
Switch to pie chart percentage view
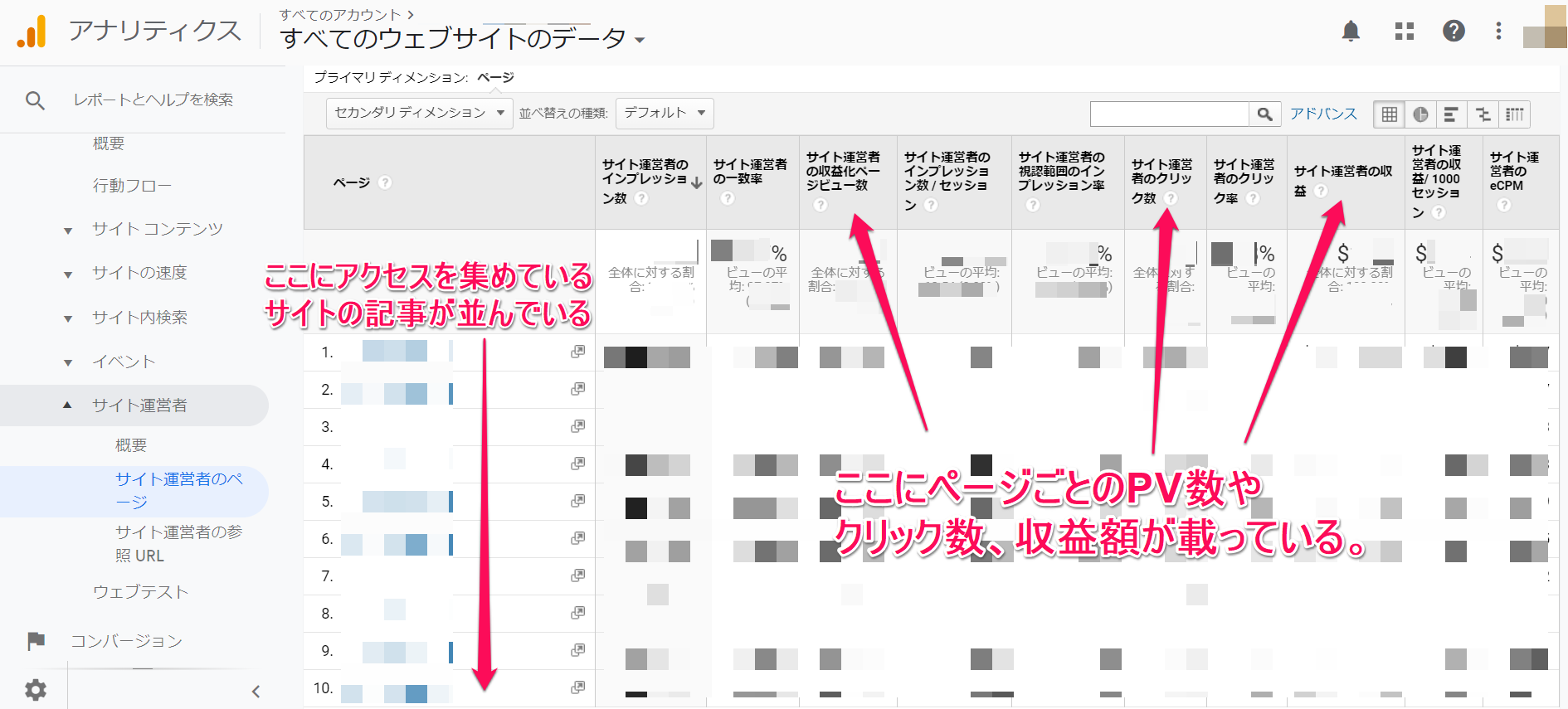pos(1420,114)
